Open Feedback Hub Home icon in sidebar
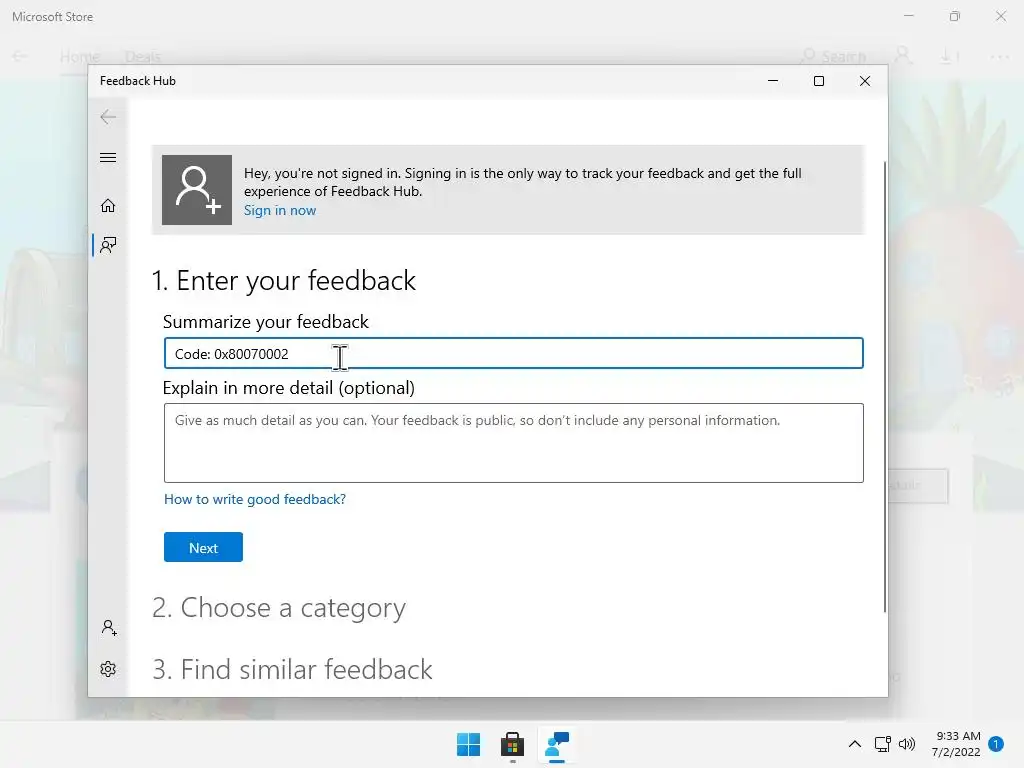 click(x=108, y=206)
